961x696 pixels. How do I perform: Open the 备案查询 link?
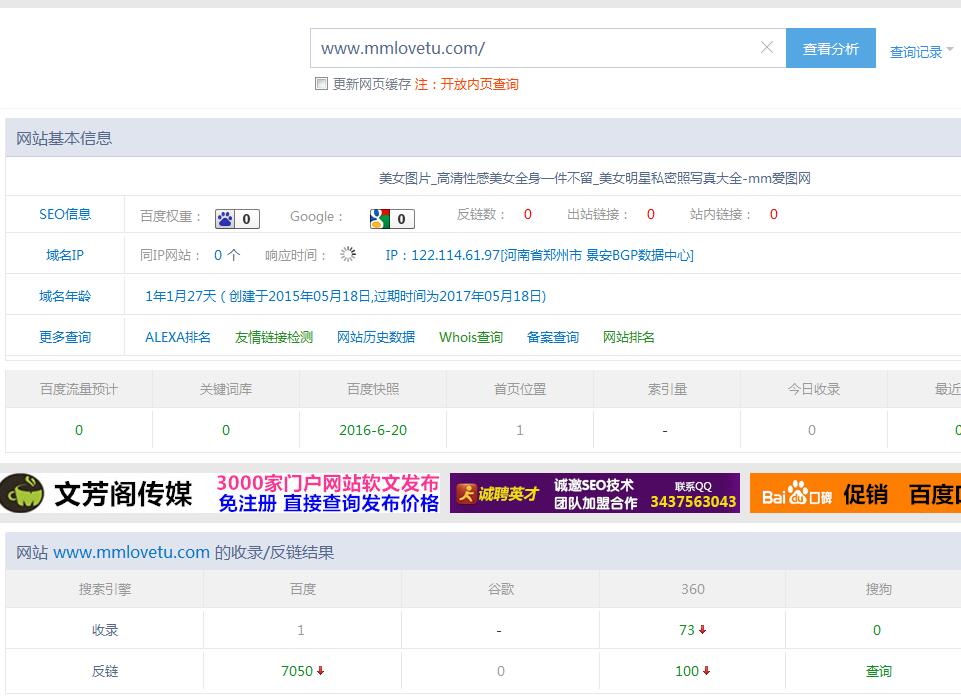pos(553,337)
